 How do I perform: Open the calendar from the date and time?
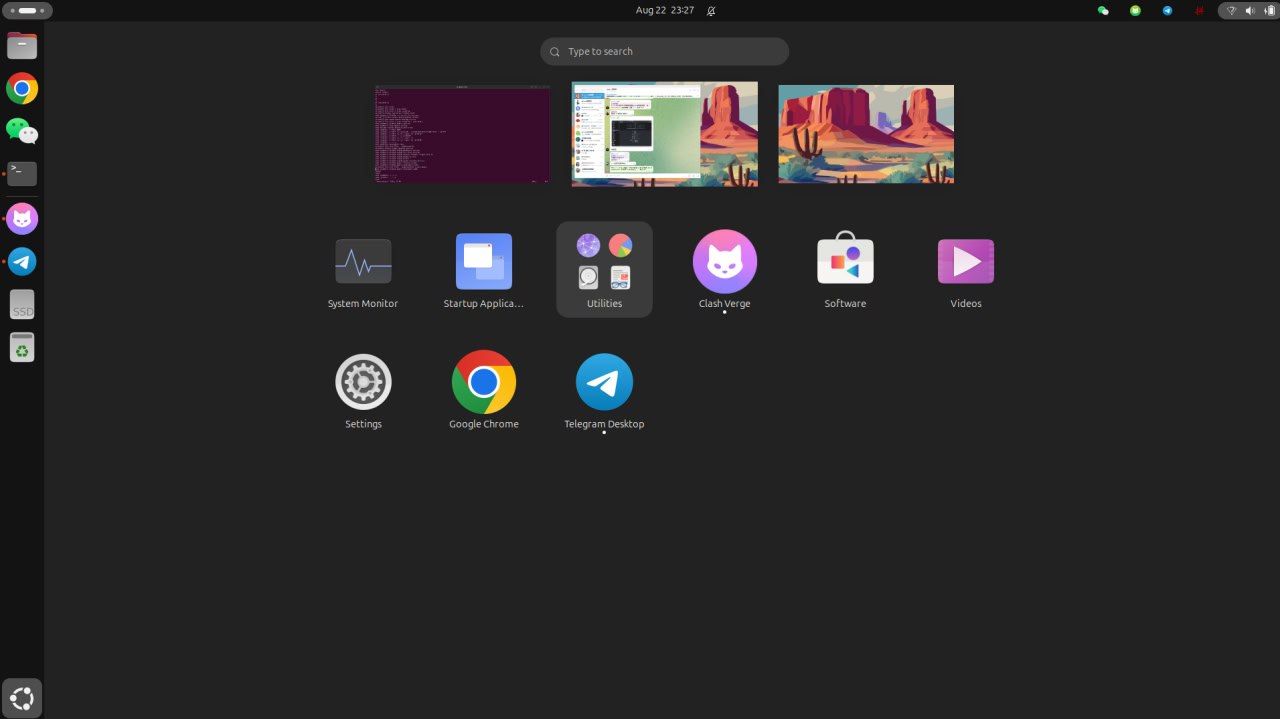click(x=665, y=11)
